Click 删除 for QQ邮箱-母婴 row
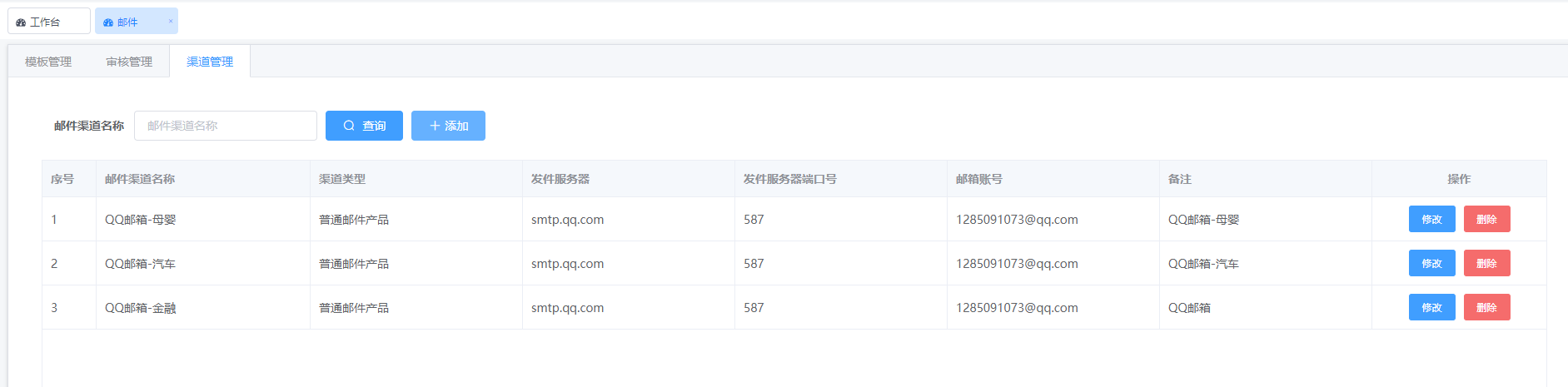 point(1487,219)
